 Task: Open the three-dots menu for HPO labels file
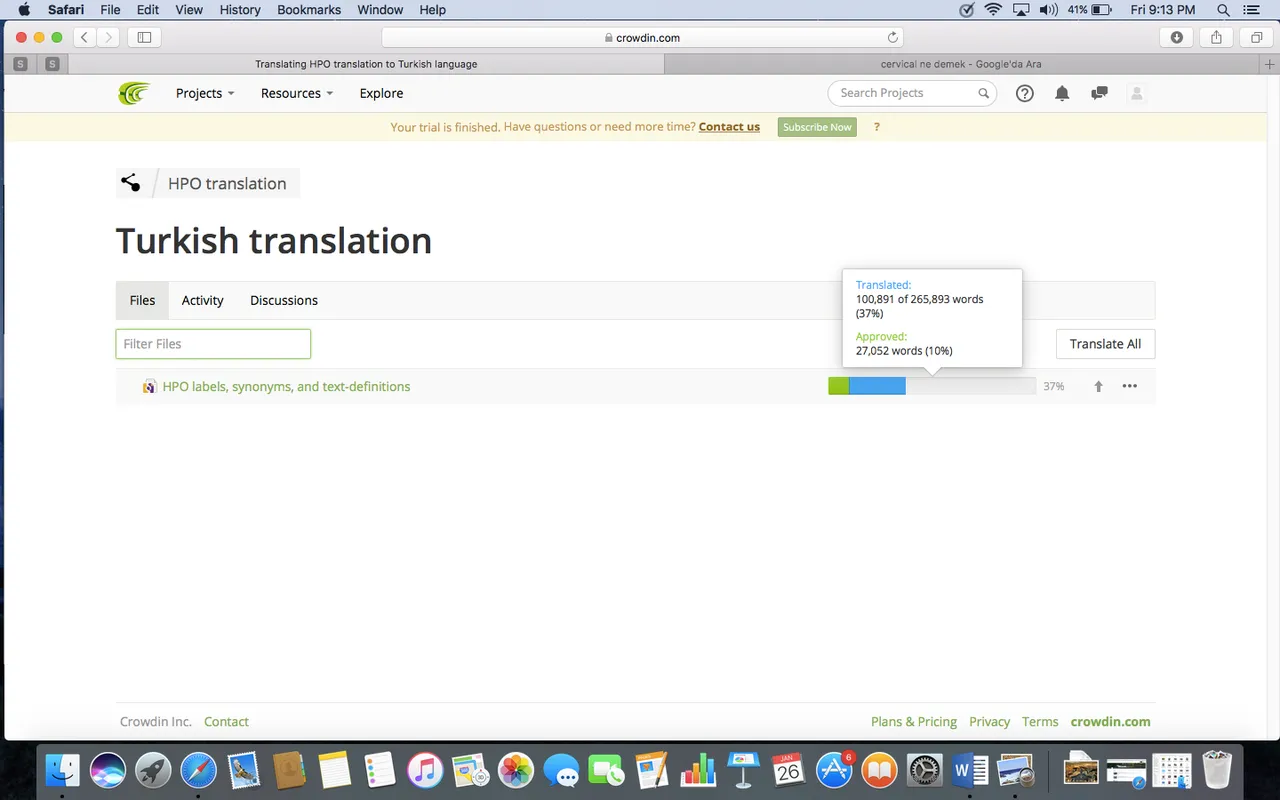(1130, 386)
